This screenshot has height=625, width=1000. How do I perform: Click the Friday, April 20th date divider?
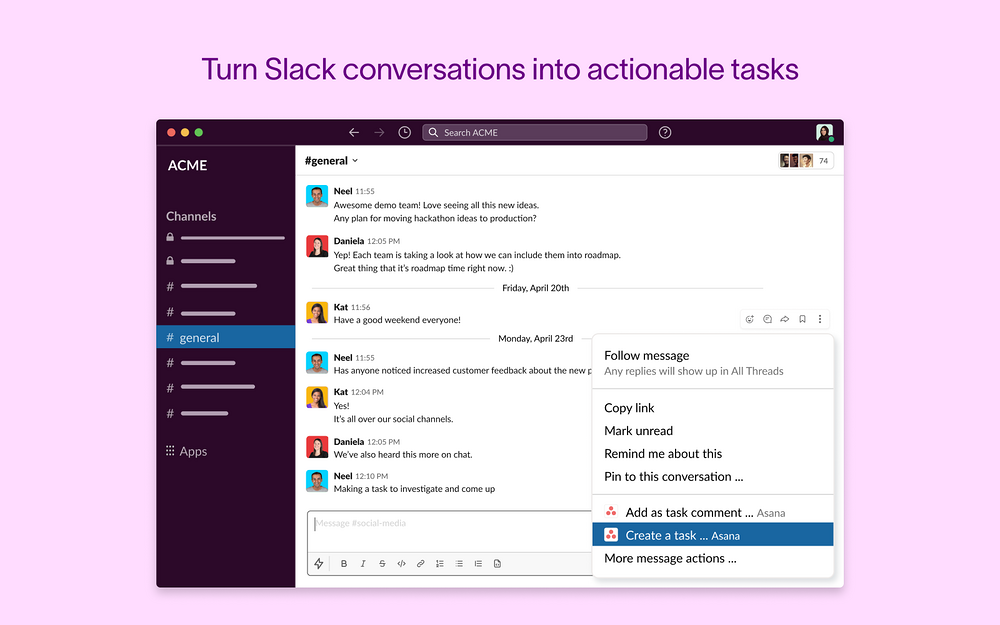point(536,288)
